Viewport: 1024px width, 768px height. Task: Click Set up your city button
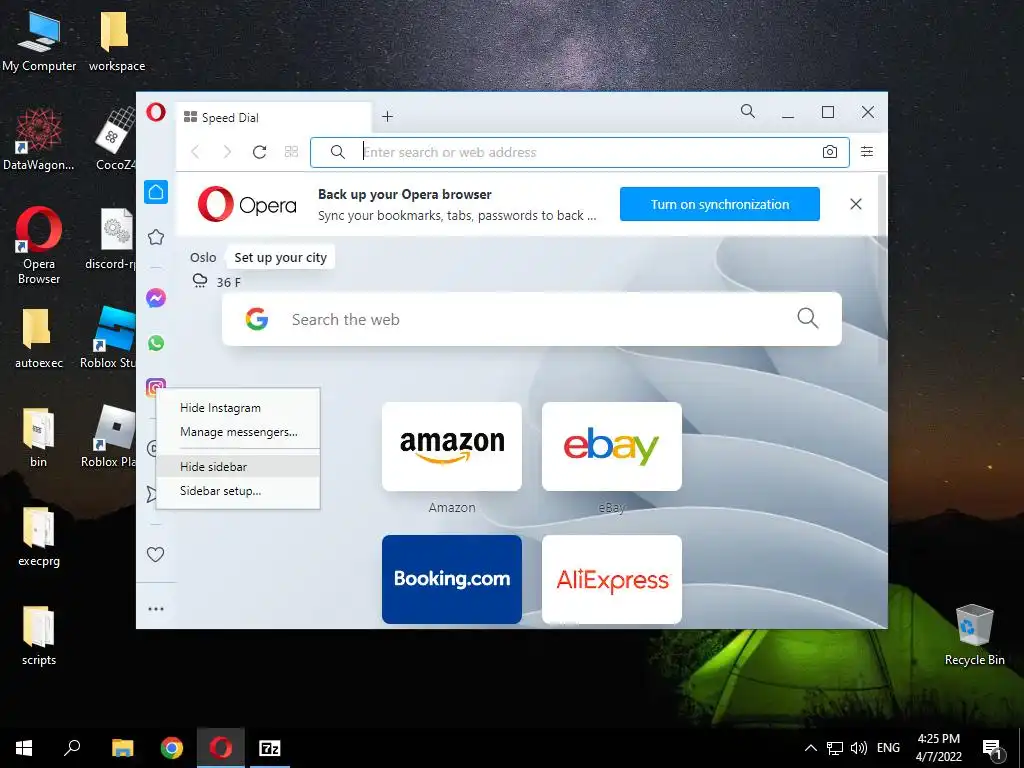280,257
